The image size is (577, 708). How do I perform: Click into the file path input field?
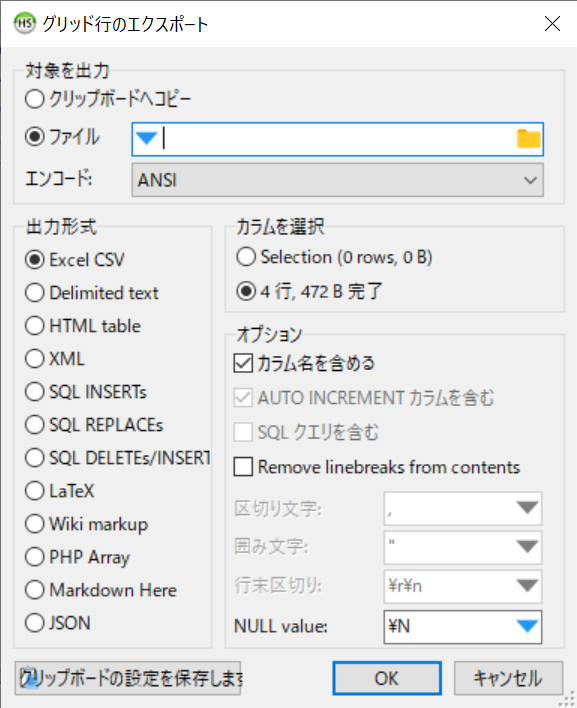pos(336,139)
